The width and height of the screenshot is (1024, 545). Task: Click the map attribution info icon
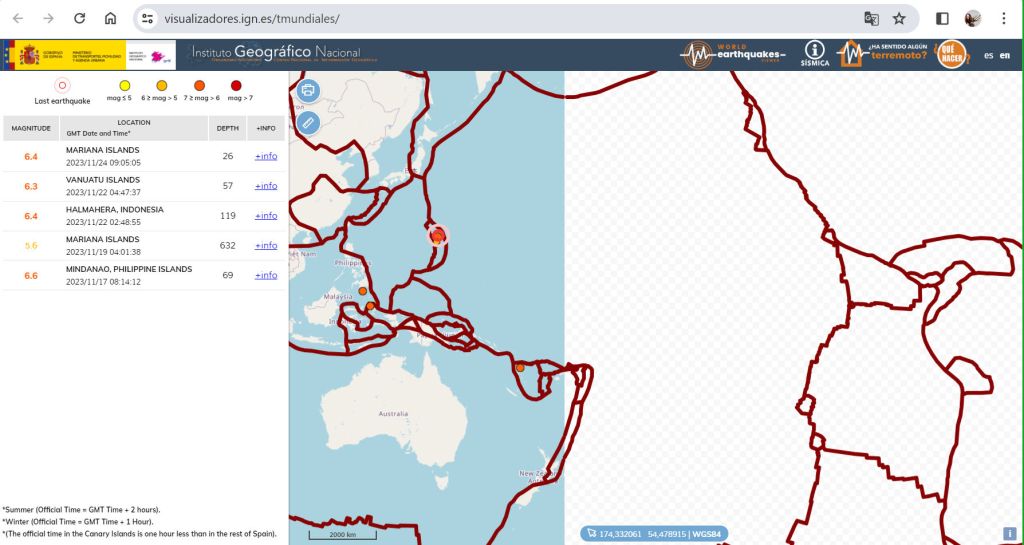click(1009, 533)
